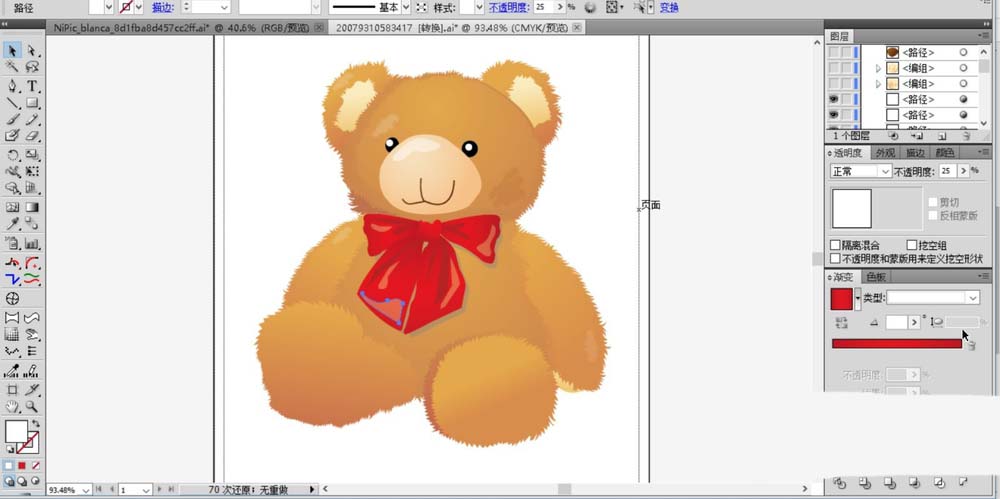
Task: Switch to the NiPic_blanca document tab
Action: click(132, 29)
